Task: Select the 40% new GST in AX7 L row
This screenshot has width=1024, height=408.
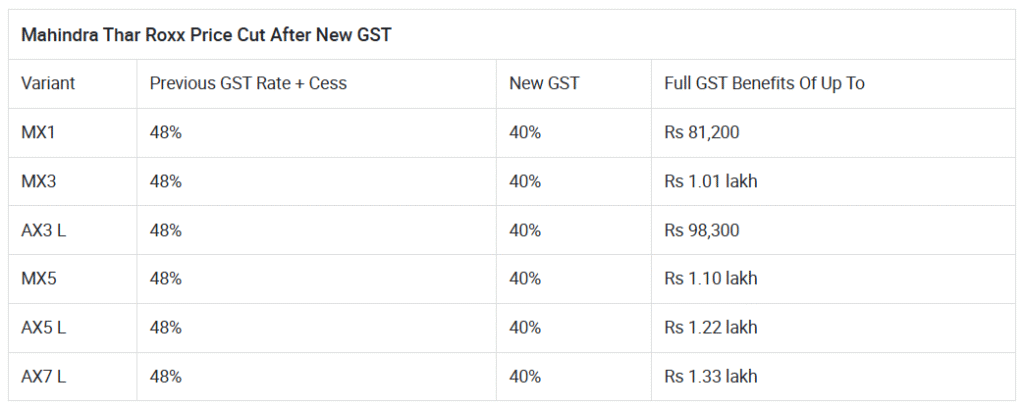Action: coord(525,377)
